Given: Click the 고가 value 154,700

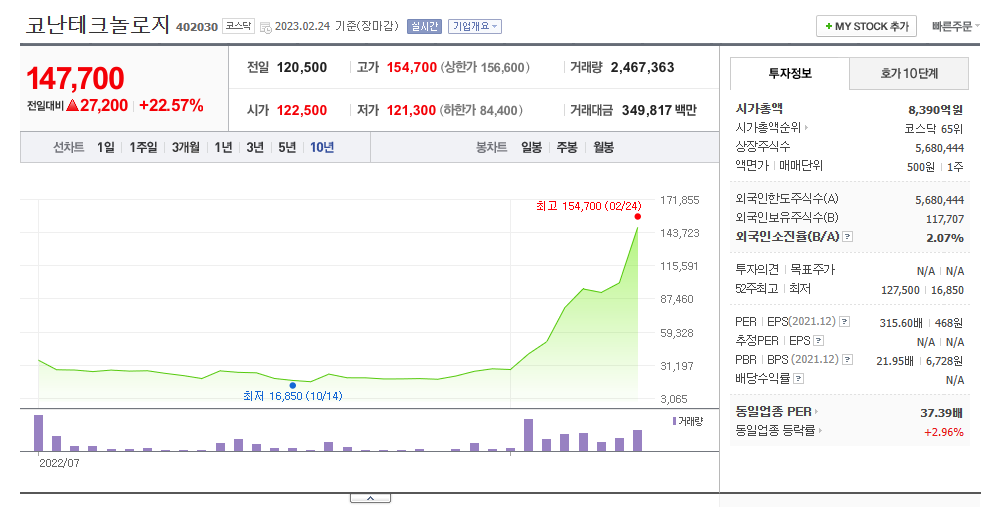Looking at the screenshot, I should 411,67.
